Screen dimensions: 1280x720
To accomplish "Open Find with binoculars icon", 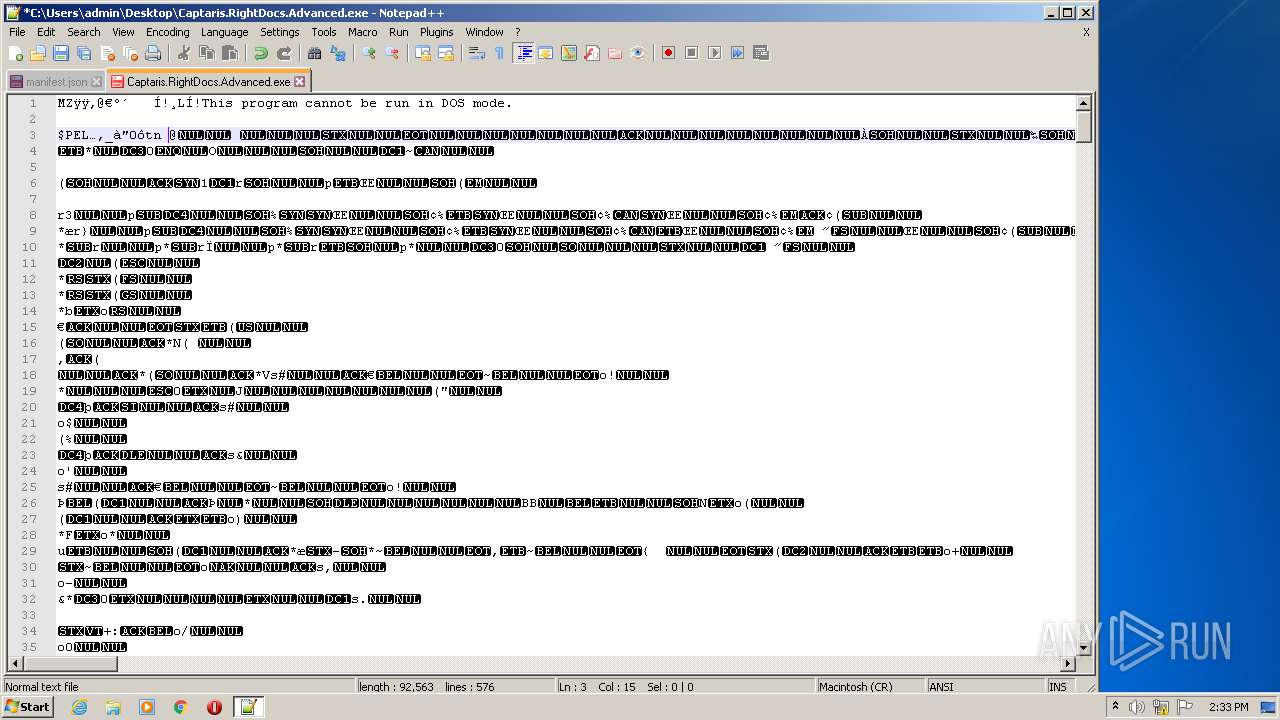I will 314,53.
